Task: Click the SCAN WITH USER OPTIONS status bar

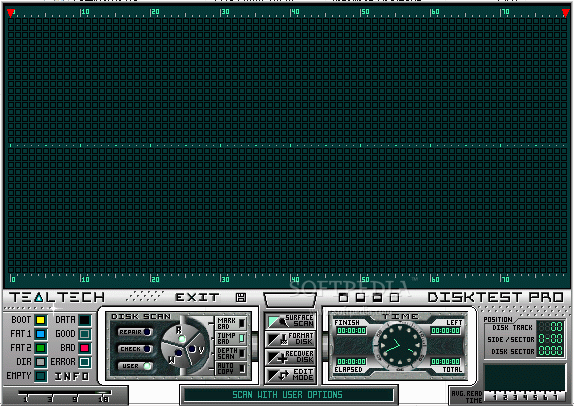Action: [287, 395]
